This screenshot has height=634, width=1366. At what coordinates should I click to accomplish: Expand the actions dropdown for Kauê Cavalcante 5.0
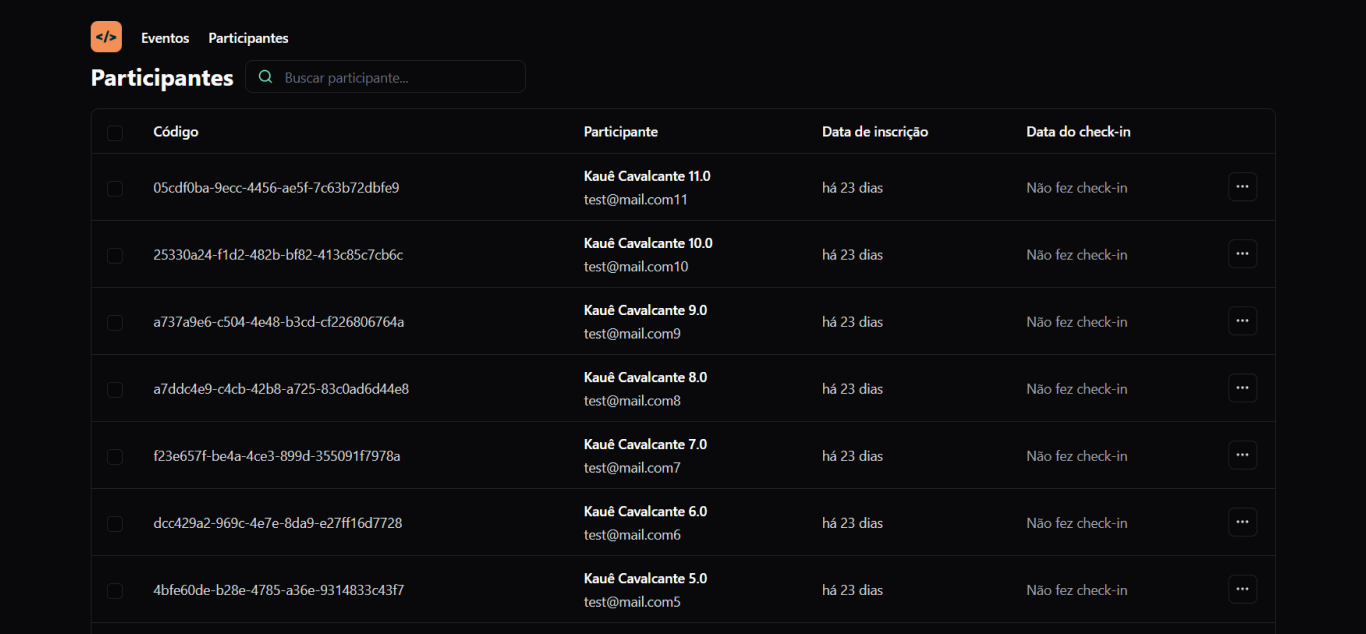point(1242,589)
